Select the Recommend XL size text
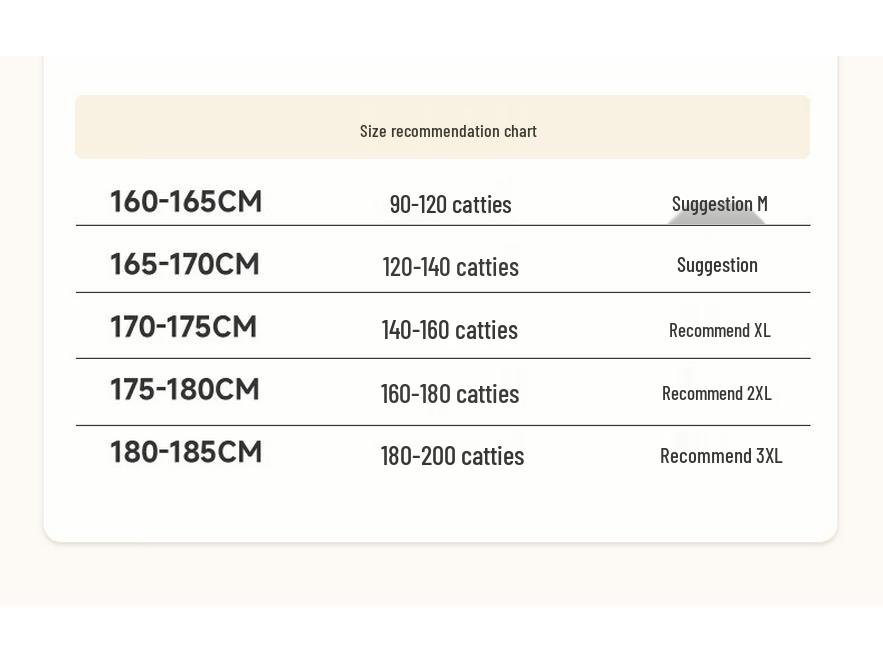This screenshot has height=663, width=883. (x=719, y=330)
